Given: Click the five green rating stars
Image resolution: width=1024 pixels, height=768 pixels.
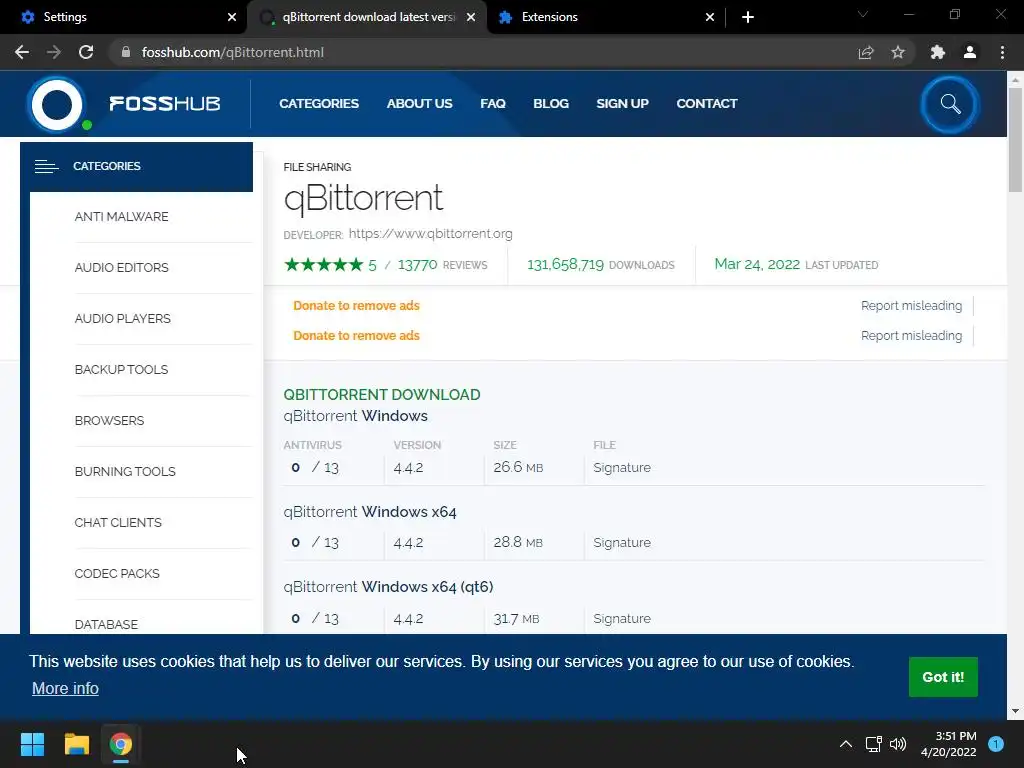Looking at the screenshot, I should (x=323, y=264).
